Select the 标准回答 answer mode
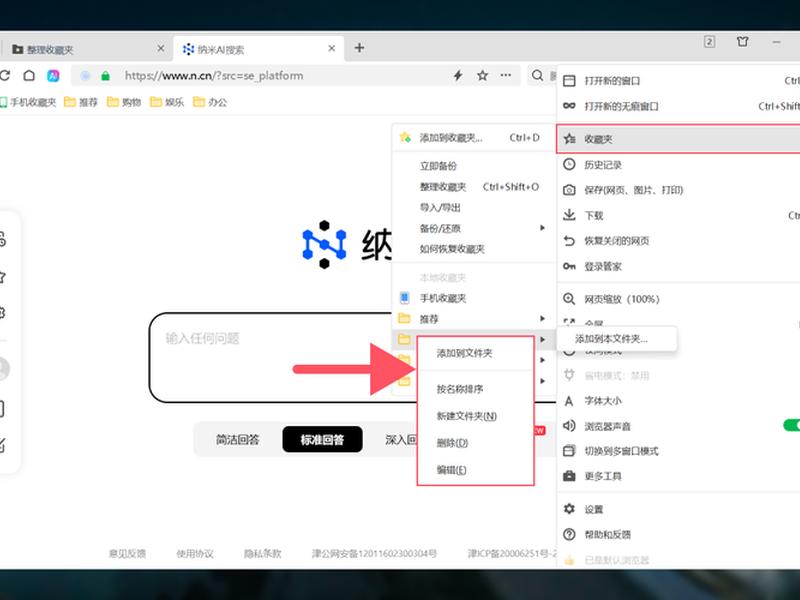The height and width of the screenshot is (600, 800). (322, 440)
